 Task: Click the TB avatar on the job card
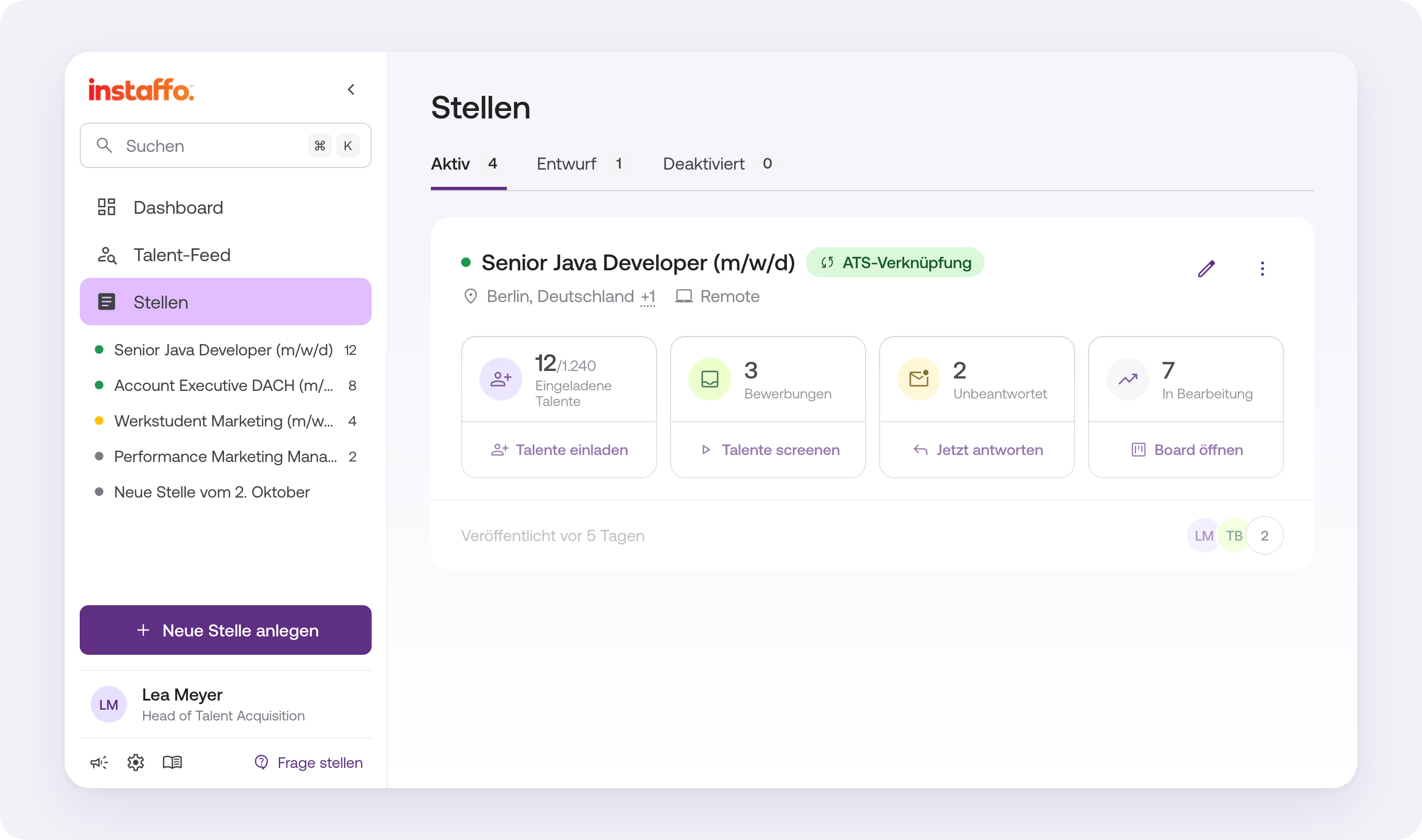(x=1234, y=535)
